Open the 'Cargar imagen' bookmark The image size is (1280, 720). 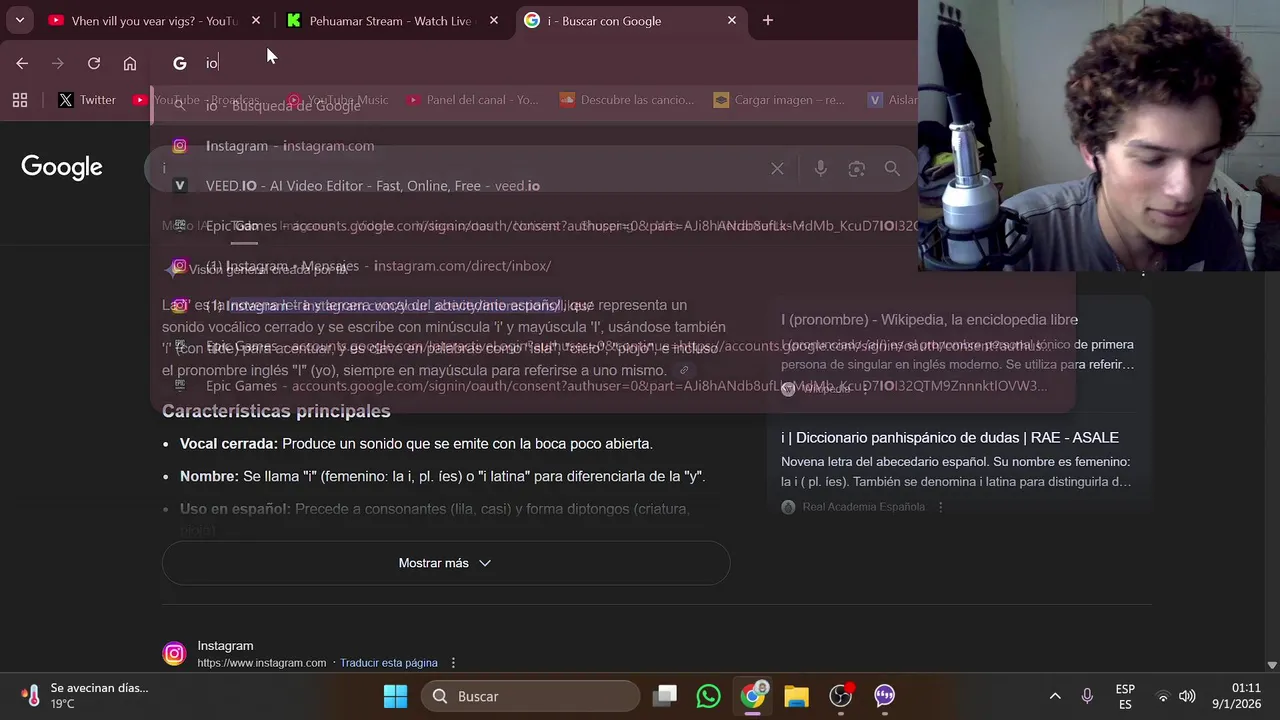coord(779,100)
